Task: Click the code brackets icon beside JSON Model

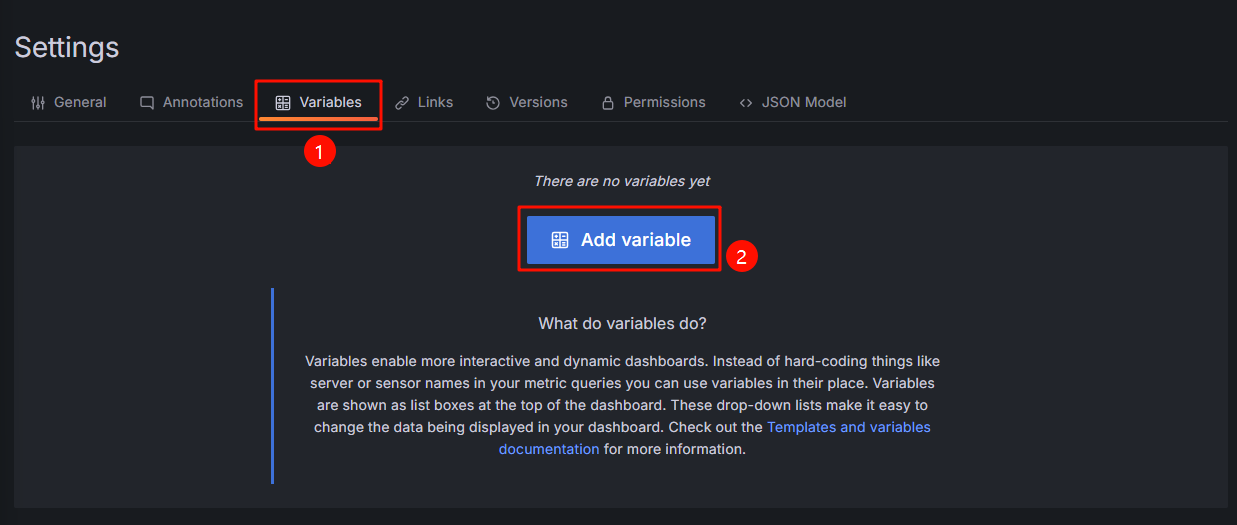Action: click(x=746, y=102)
